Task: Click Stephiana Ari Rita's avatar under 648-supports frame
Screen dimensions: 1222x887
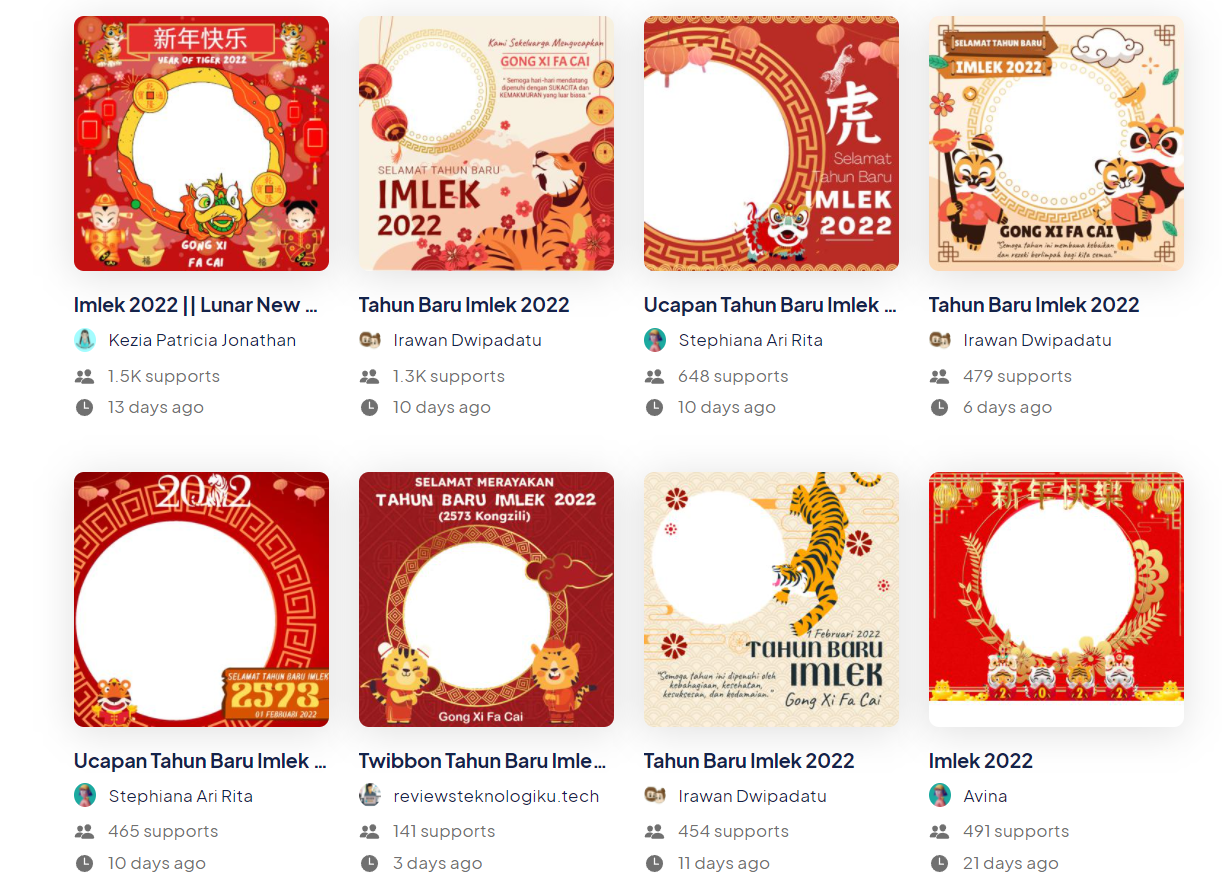Action: pyautogui.click(x=655, y=340)
